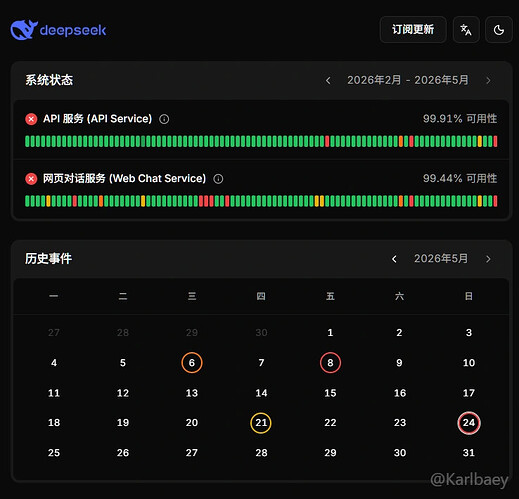519x499 pixels.
Task: Select May 21 with yellow circle
Action: tap(261, 423)
